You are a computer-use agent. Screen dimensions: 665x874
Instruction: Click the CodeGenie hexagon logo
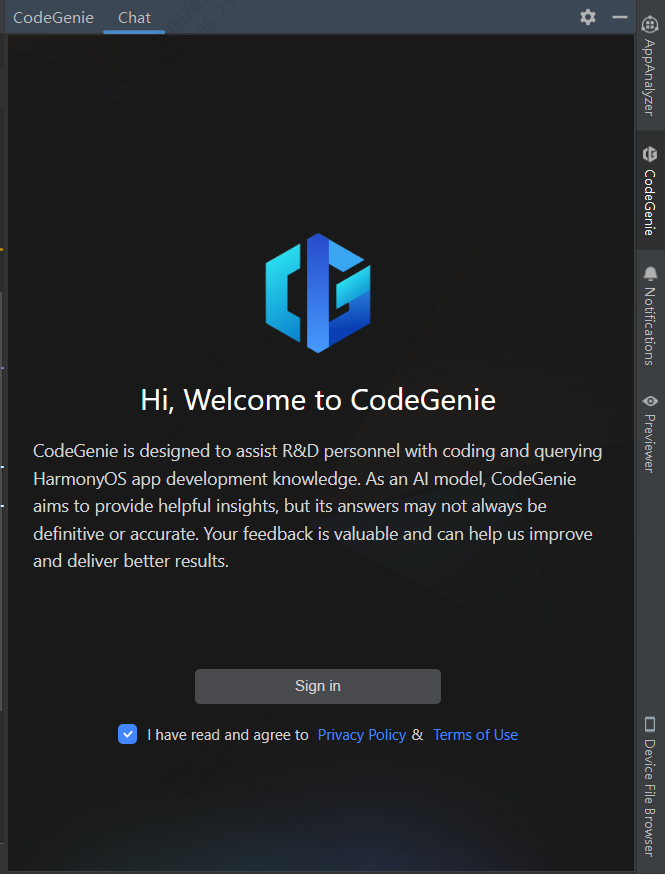tap(318, 293)
